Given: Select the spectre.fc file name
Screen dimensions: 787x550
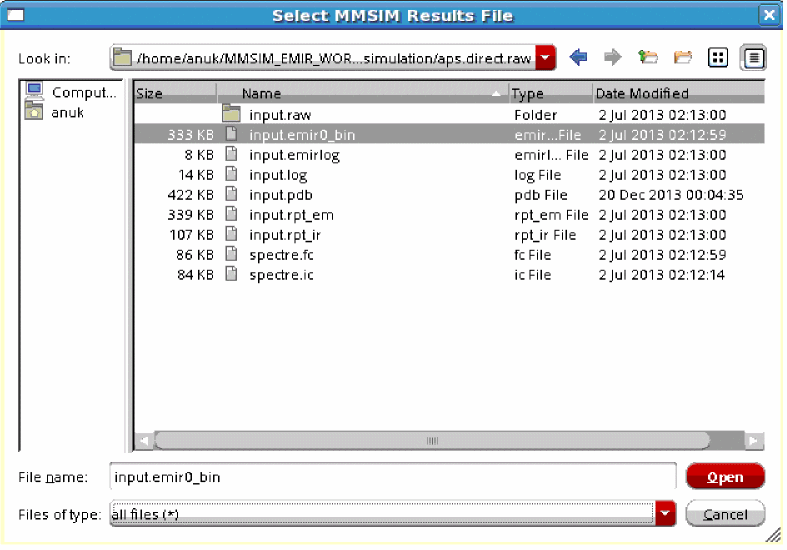Looking at the screenshot, I should (x=281, y=255).
